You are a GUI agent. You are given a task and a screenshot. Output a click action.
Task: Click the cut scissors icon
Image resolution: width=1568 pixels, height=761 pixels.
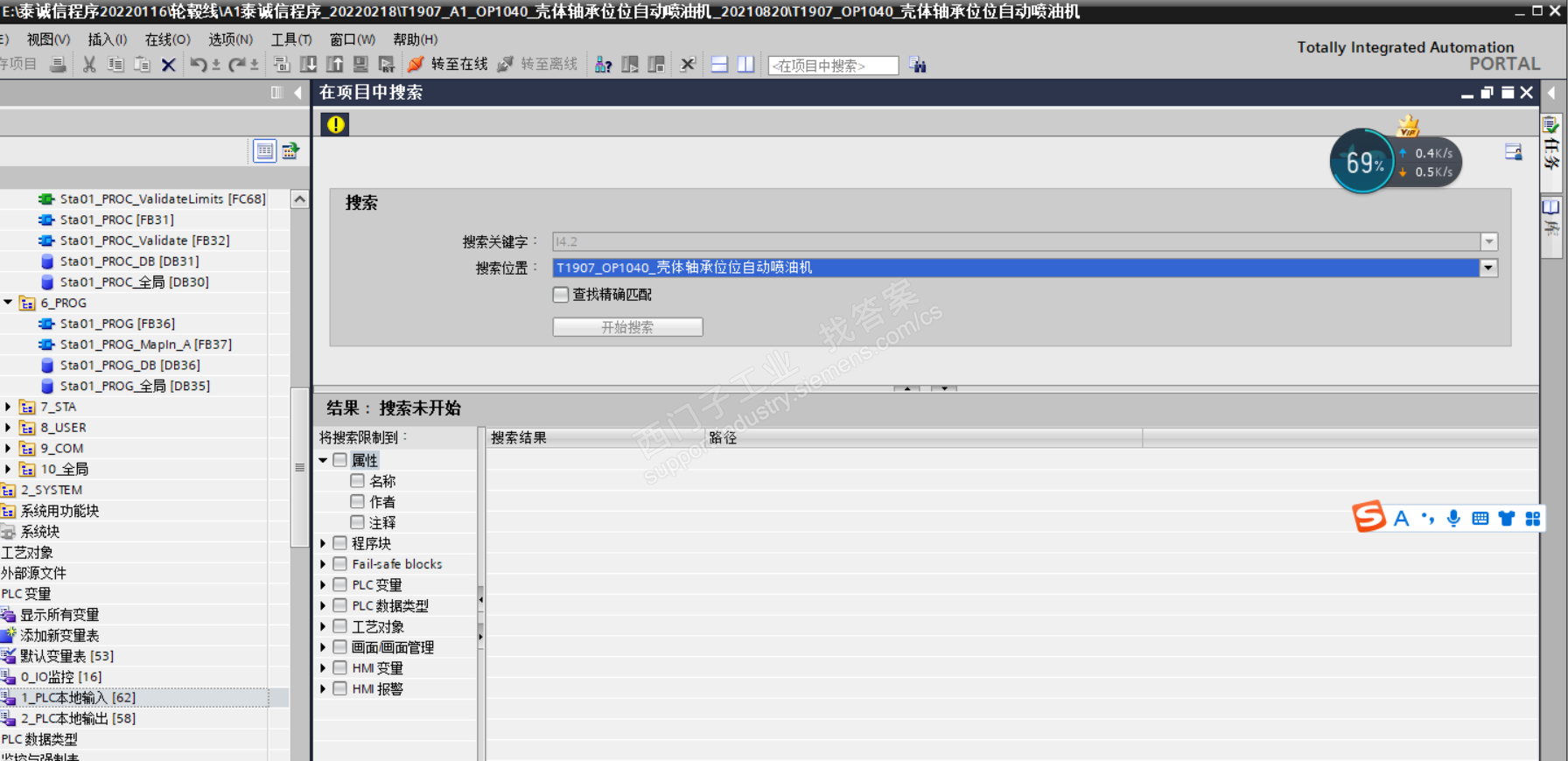coord(89,65)
